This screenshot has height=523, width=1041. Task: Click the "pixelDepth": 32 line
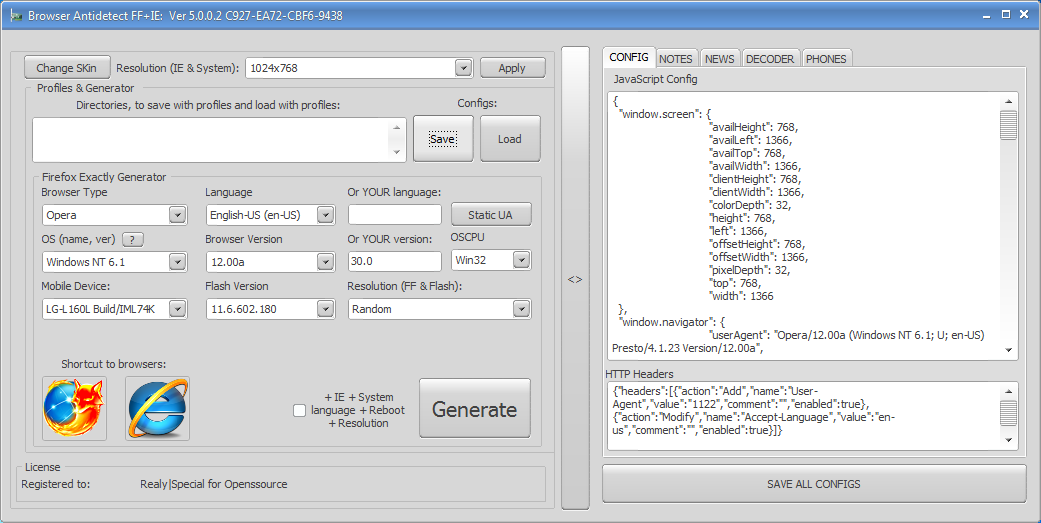[x=750, y=270]
